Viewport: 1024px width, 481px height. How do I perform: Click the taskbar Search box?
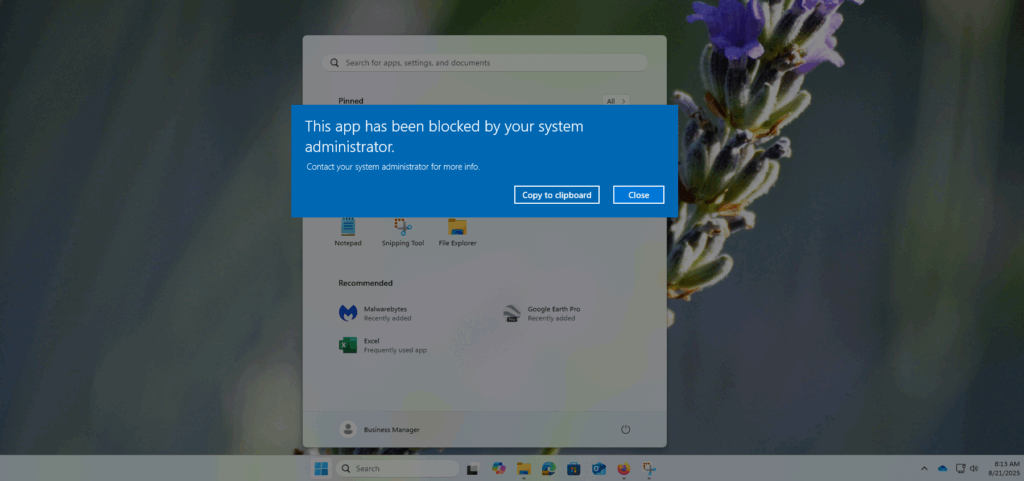pos(397,468)
